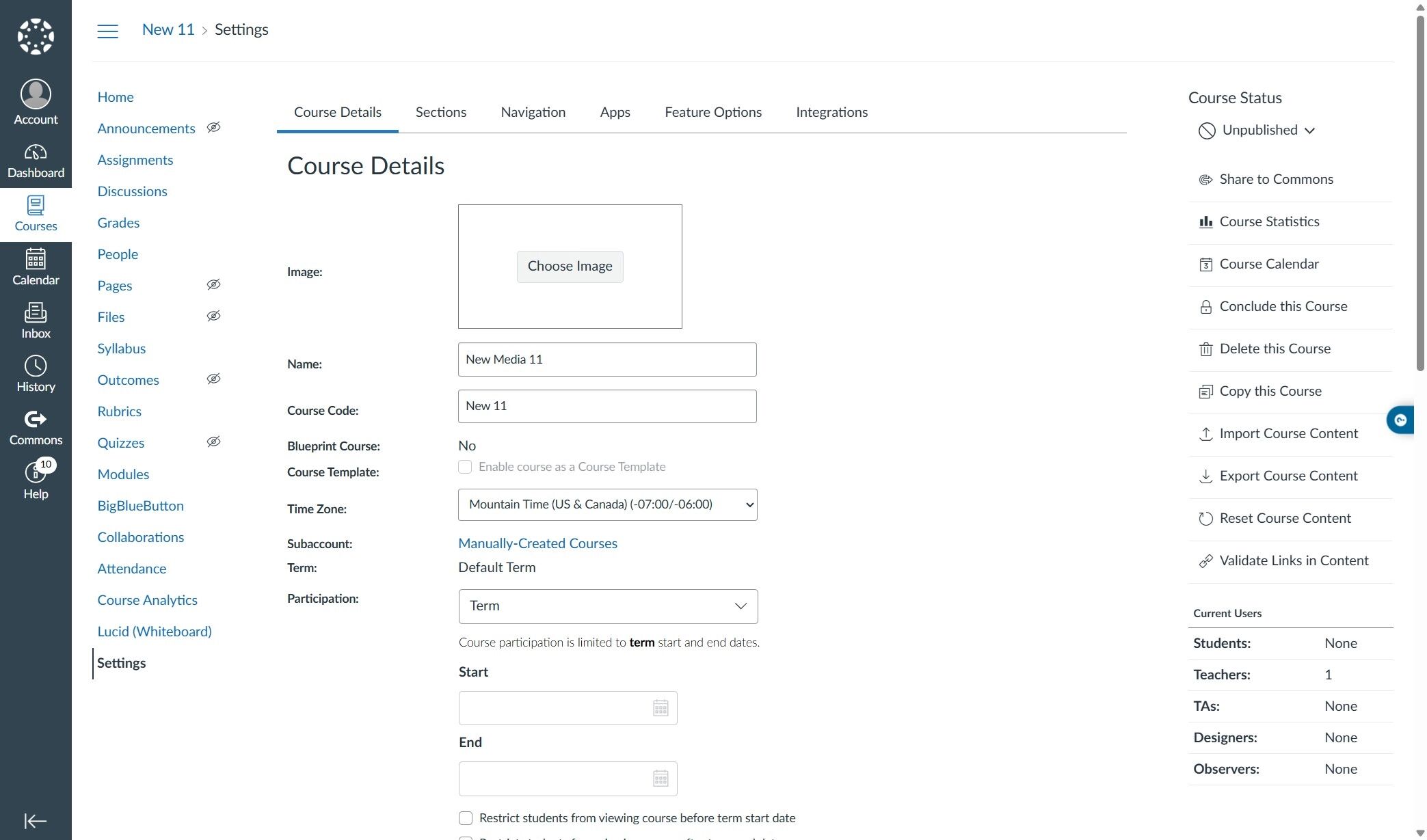
Task: Click the End date calendar picker icon
Action: 660,778
